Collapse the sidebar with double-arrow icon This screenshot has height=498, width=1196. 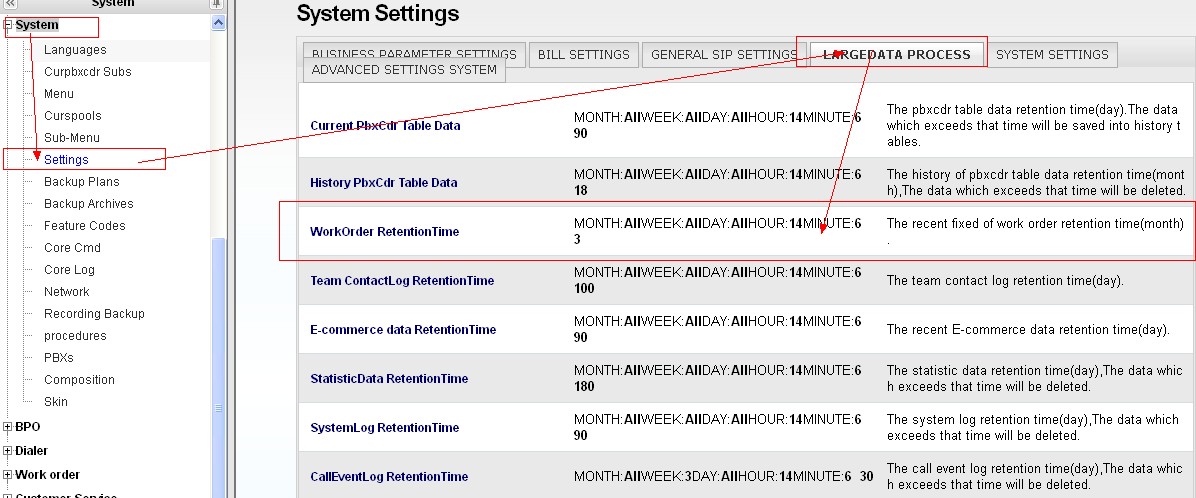click(x=11, y=4)
